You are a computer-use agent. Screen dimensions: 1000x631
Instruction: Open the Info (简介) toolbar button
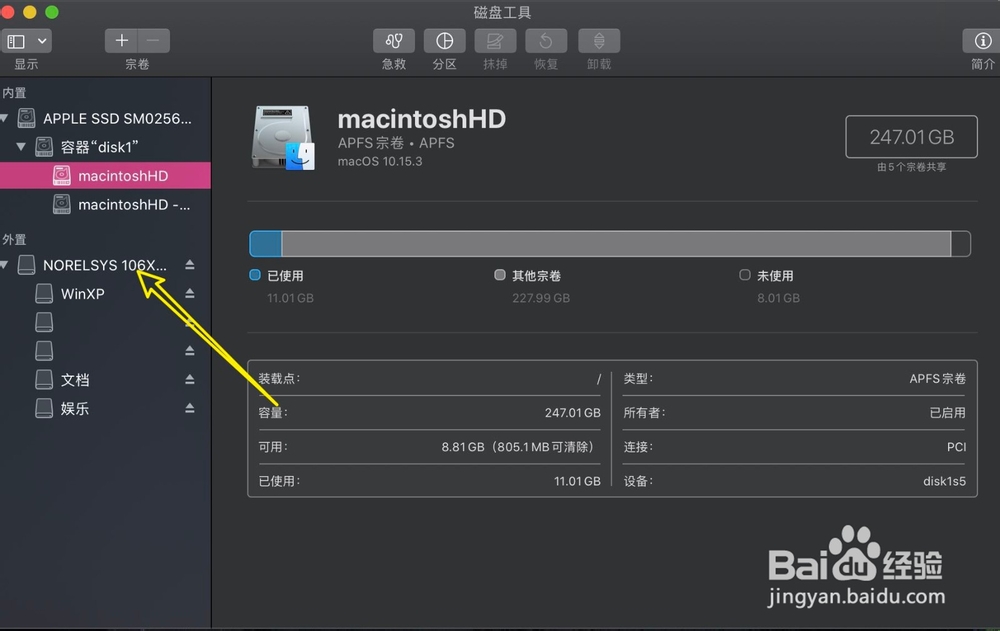(x=982, y=41)
